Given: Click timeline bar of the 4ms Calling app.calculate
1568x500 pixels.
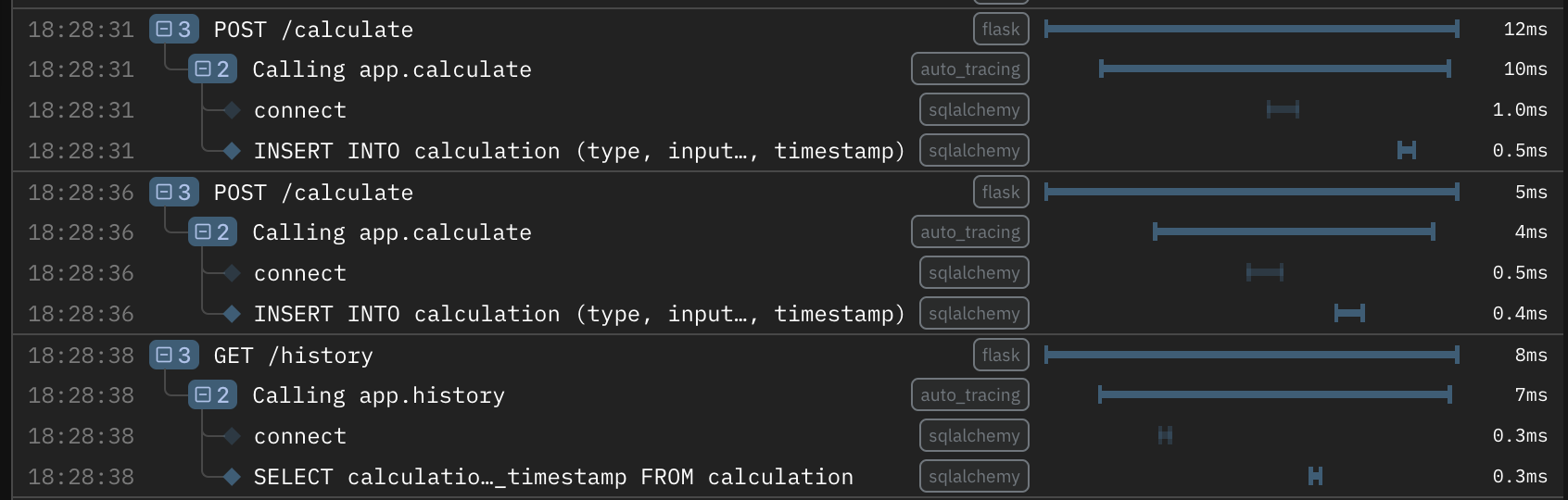Looking at the screenshot, I should tap(1294, 231).
